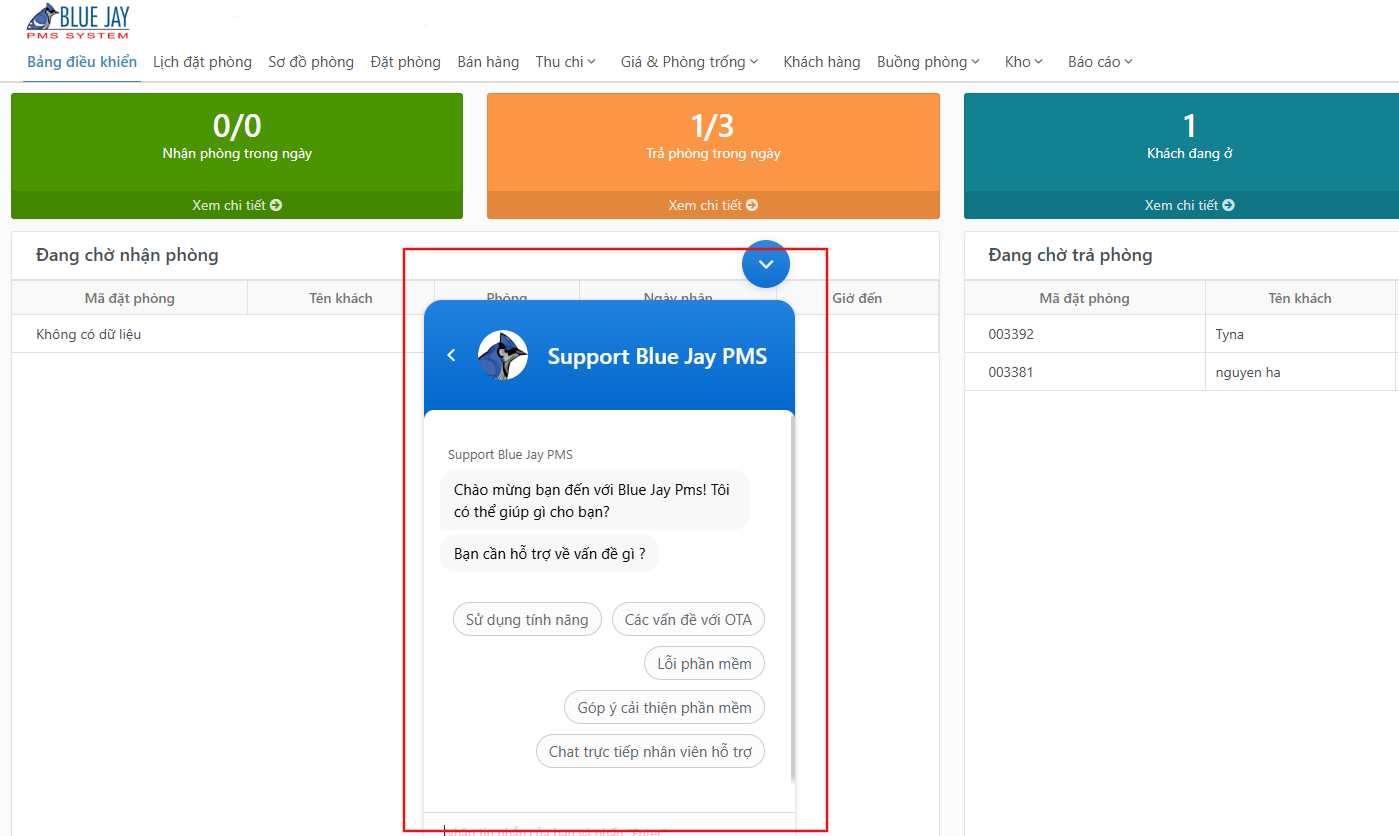The image size is (1399, 836).
Task: Click the 1/3 check-out count
Action: 713,126
